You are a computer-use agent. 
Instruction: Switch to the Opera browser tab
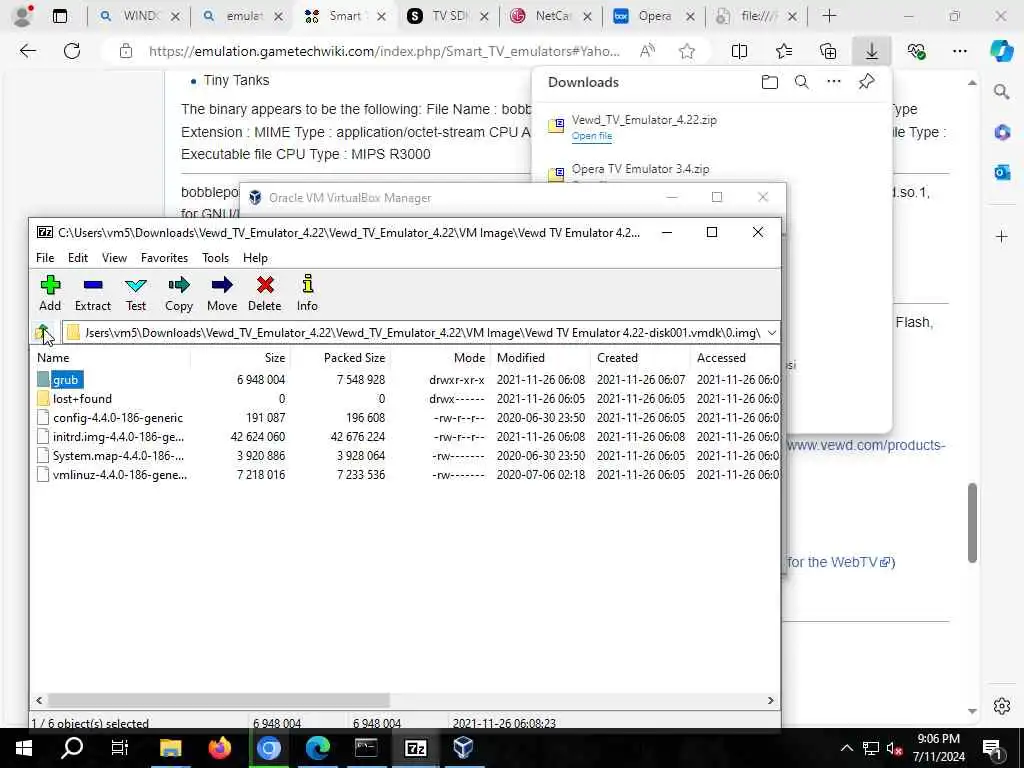pos(655,16)
